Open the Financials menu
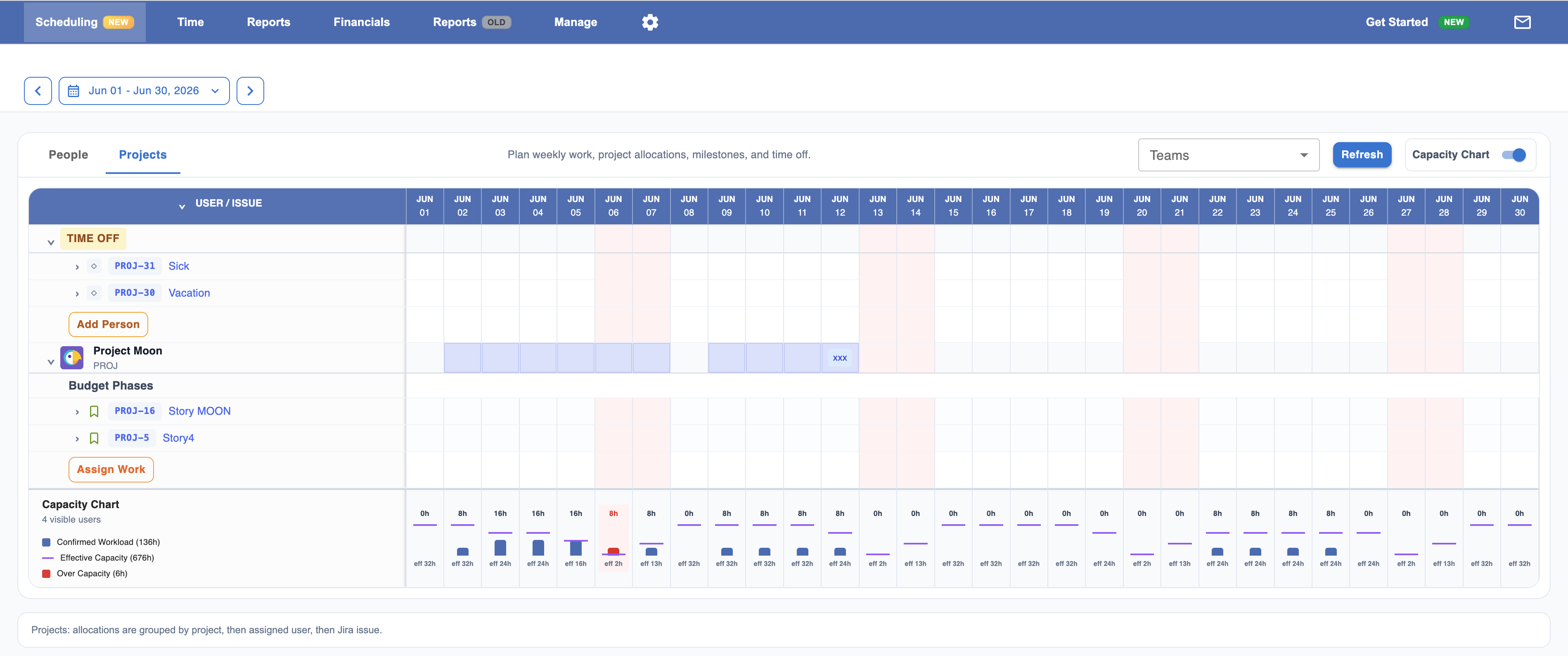The image size is (1568, 656). click(362, 22)
